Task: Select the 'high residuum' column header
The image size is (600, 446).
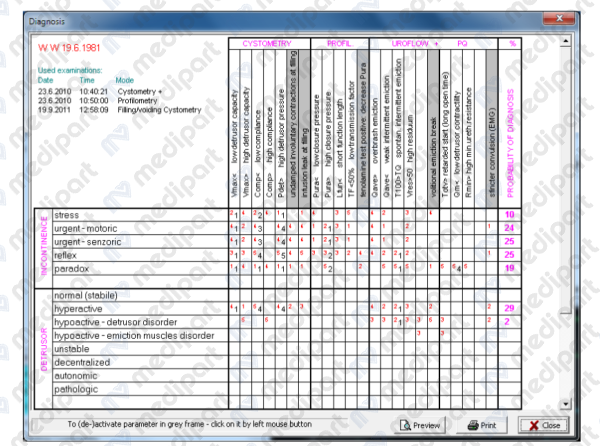Action: pyautogui.click(x=410, y=129)
